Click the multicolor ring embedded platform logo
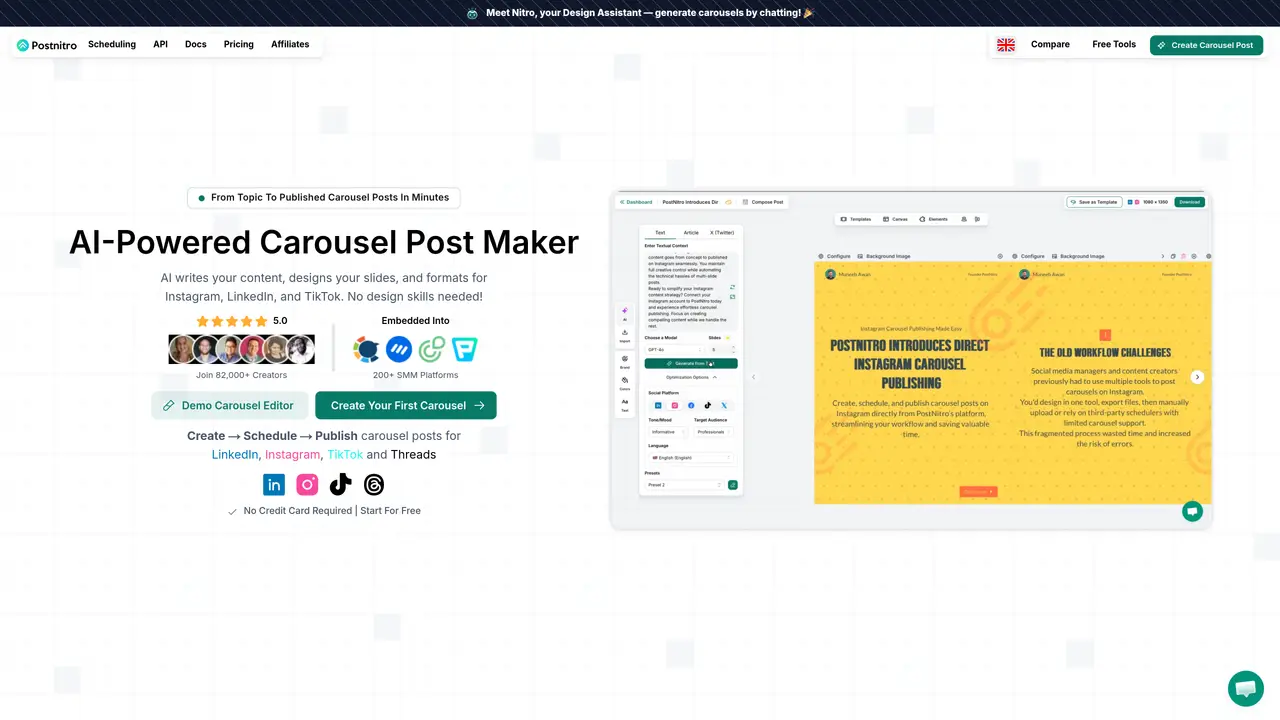The width and height of the screenshot is (1280, 720). point(366,349)
